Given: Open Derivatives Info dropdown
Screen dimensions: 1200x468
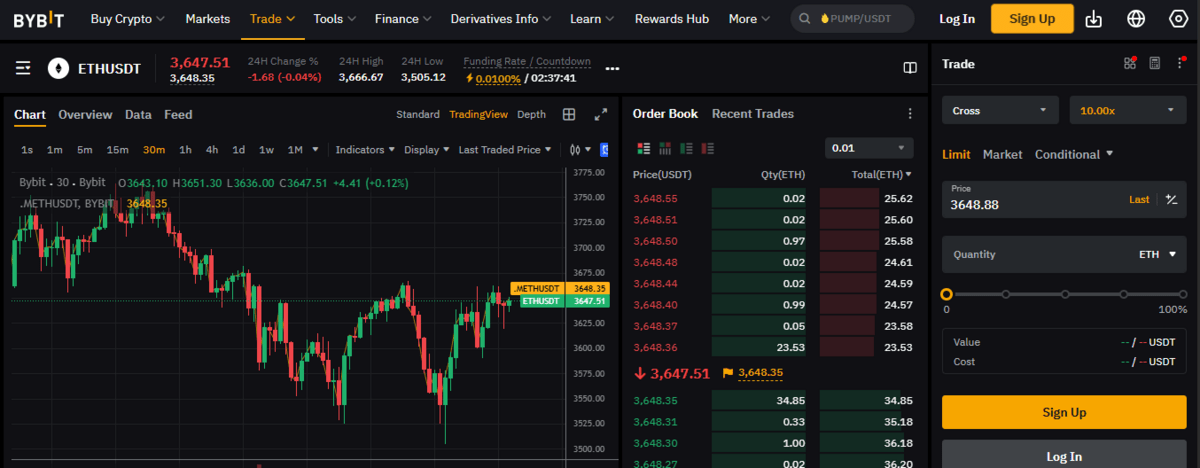Looking at the screenshot, I should pos(501,19).
